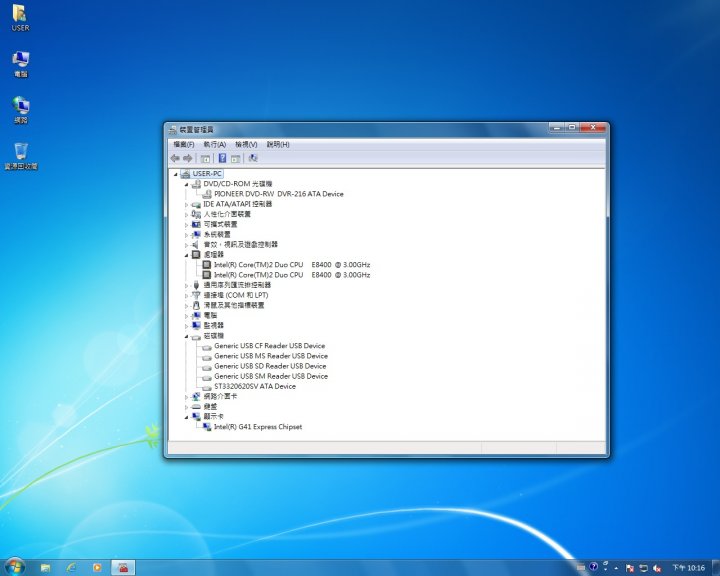Open the 說明(H) menu
This screenshot has height=576, width=720.
(x=278, y=144)
